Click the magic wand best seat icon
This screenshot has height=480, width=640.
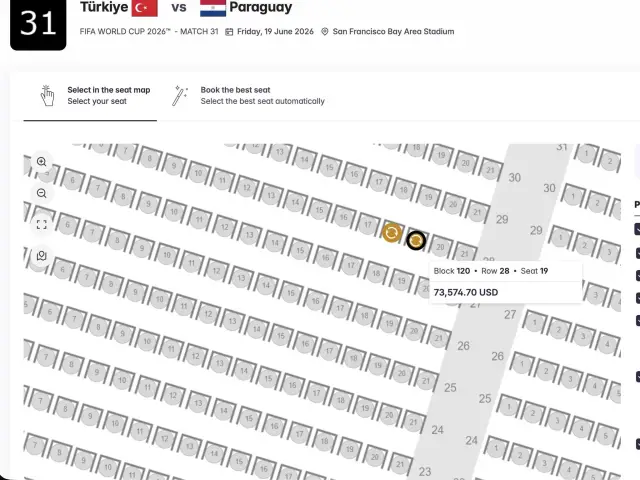(180, 96)
